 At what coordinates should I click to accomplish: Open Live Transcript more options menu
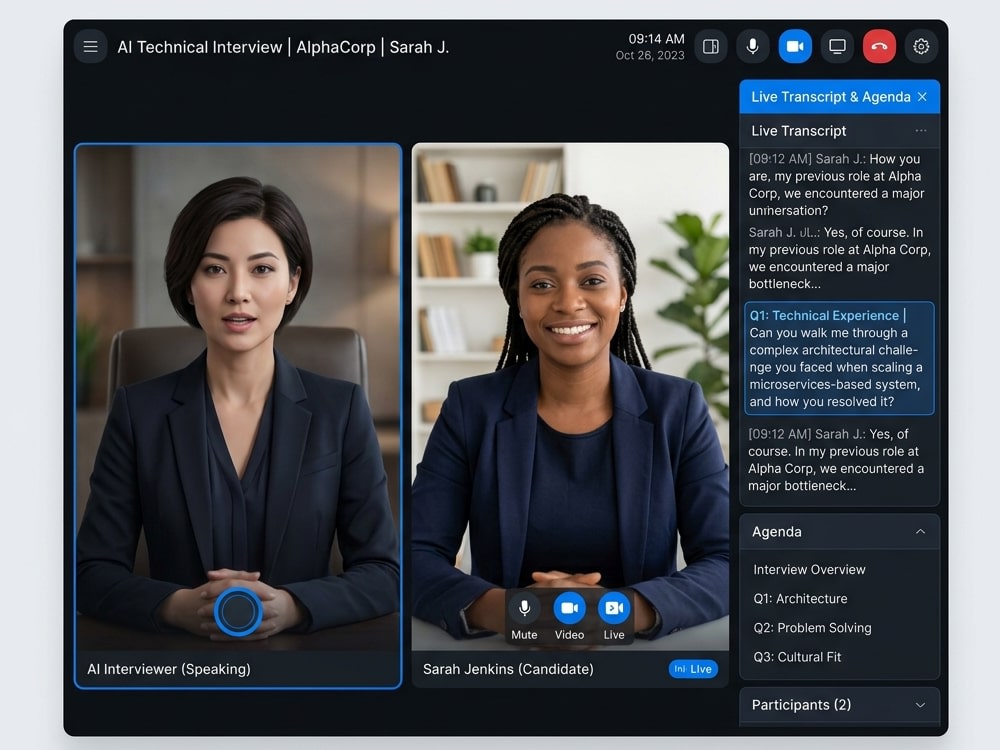[920, 131]
